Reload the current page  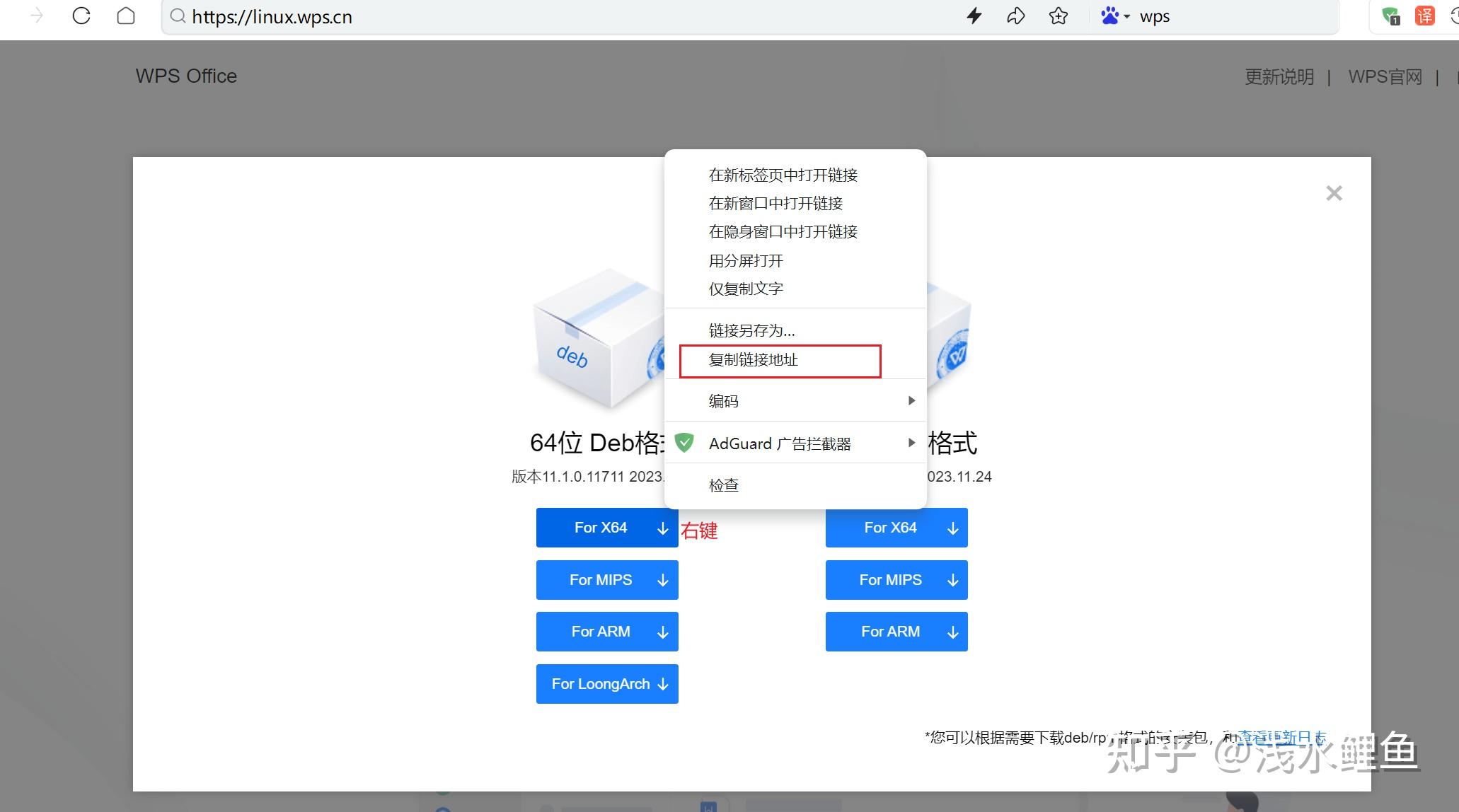[x=81, y=16]
